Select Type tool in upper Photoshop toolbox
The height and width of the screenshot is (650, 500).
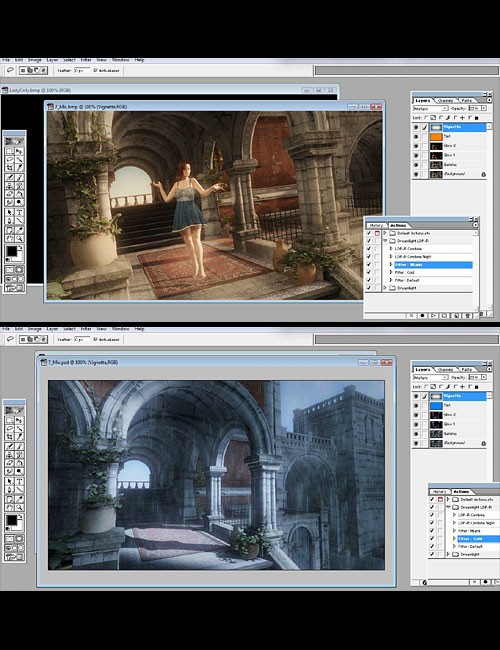click(x=19, y=212)
